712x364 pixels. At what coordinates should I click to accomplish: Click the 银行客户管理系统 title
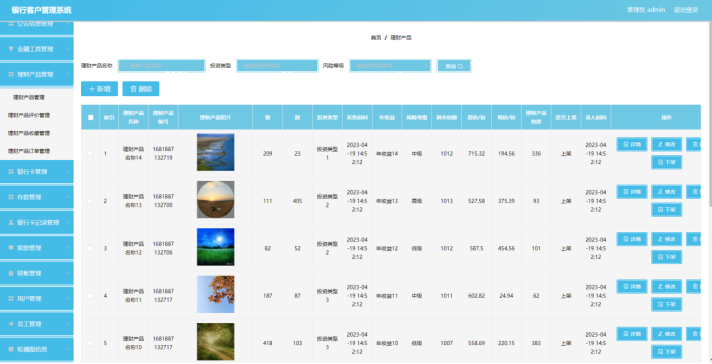(x=41, y=10)
